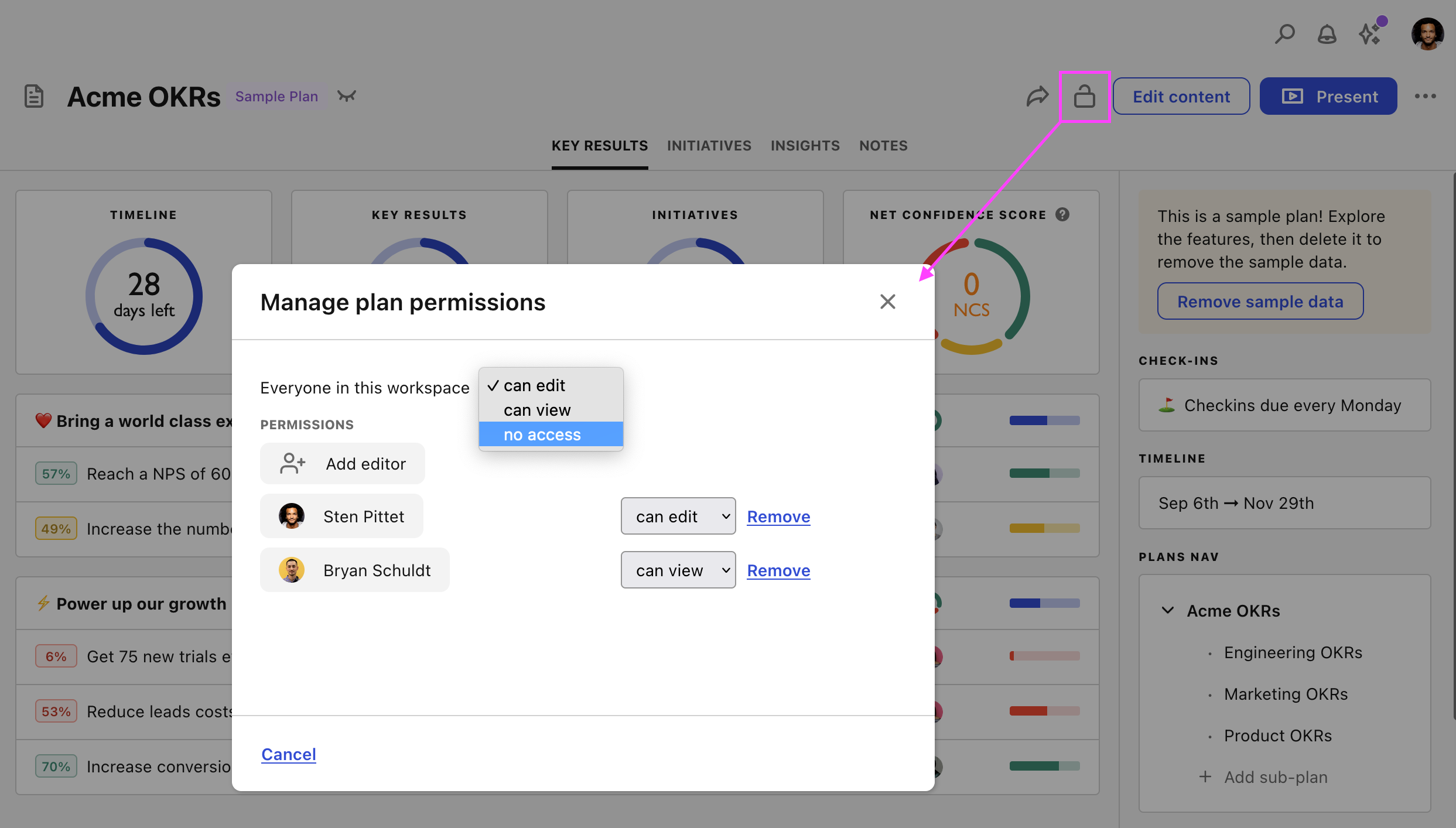
Task: Open Sten Pittet's permission dropdown
Action: coord(678,516)
